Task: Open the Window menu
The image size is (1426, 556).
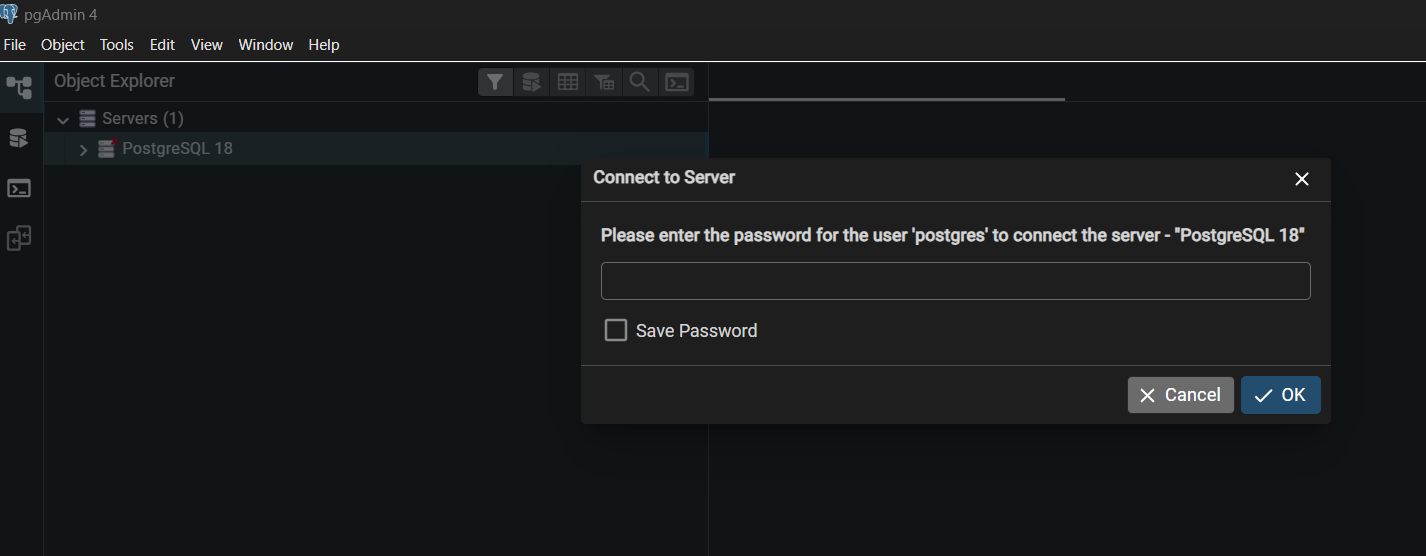Action: 266,45
